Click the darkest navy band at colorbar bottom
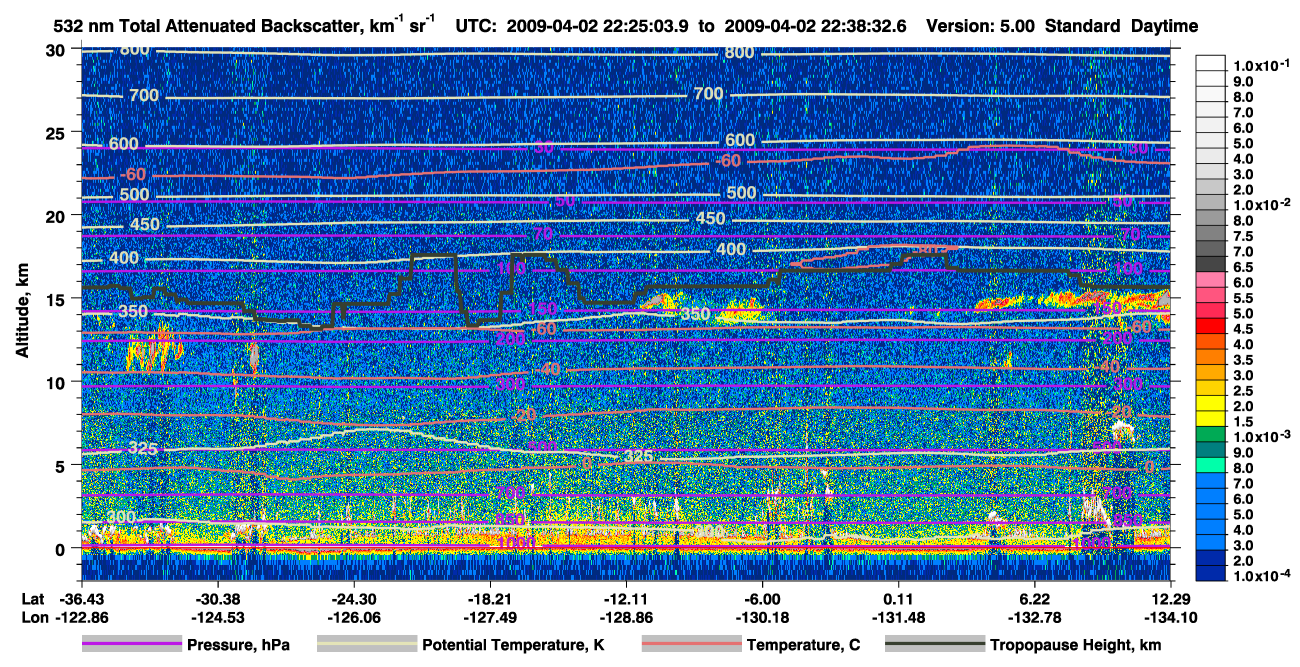1300x667 pixels. click(x=1211, y=573)
